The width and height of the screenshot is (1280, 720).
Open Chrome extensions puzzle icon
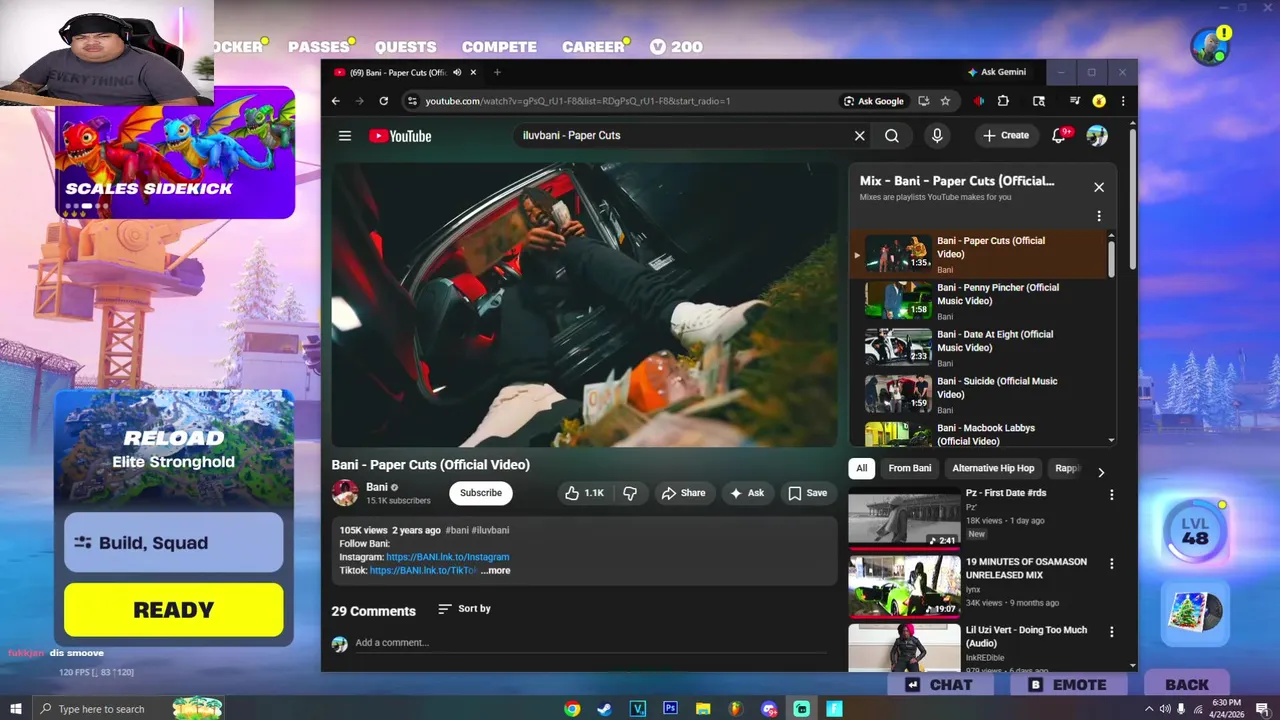pos(1003,101)
